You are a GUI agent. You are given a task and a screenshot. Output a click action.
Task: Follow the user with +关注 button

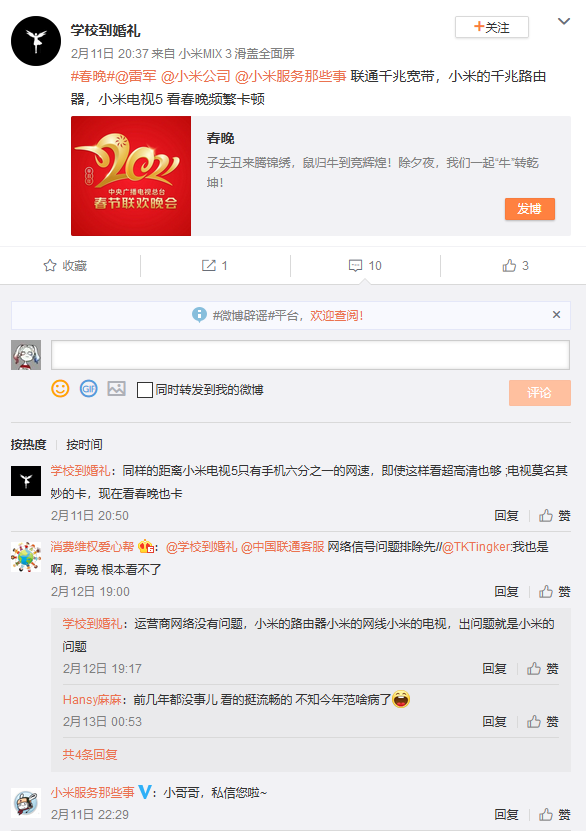492,27
